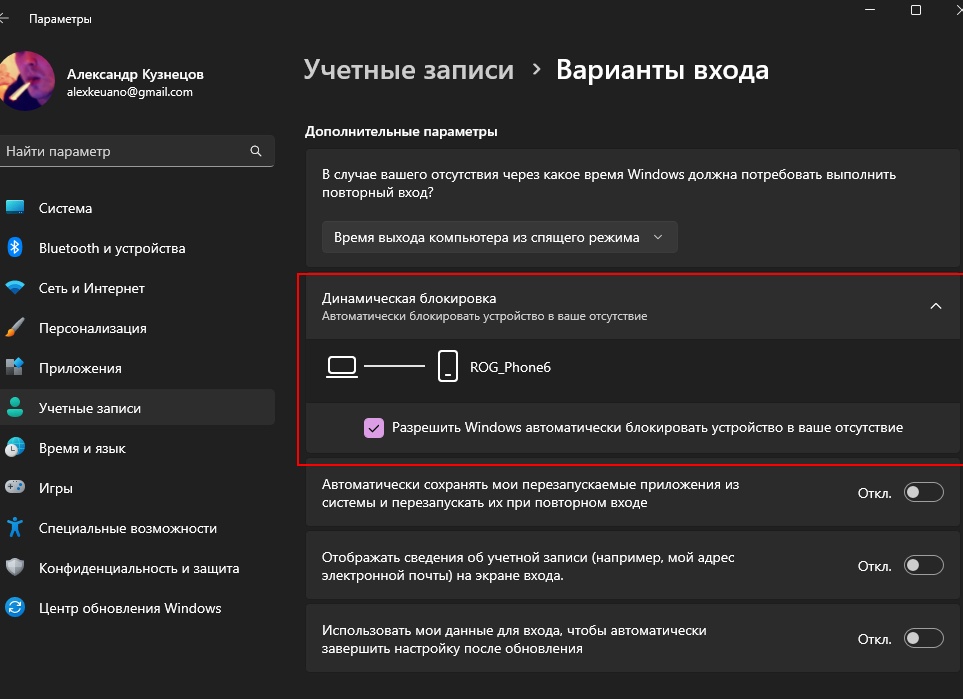This screenshot has width=963, height=699.
Task: Click the Приложения apps icon
Action: tap(15, 367)
